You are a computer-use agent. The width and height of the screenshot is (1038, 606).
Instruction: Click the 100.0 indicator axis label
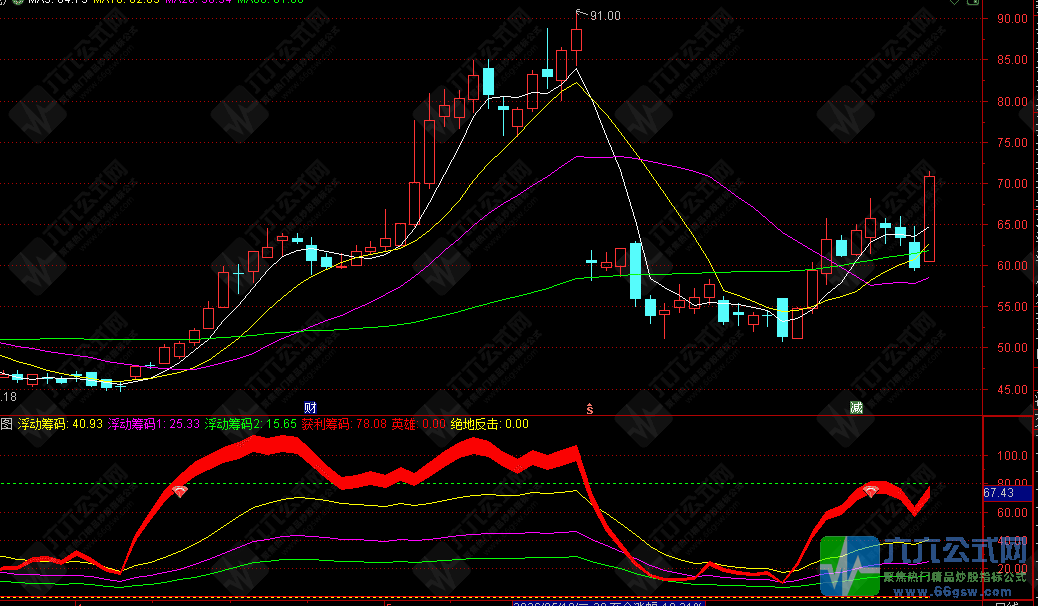tap(1012, 456)
